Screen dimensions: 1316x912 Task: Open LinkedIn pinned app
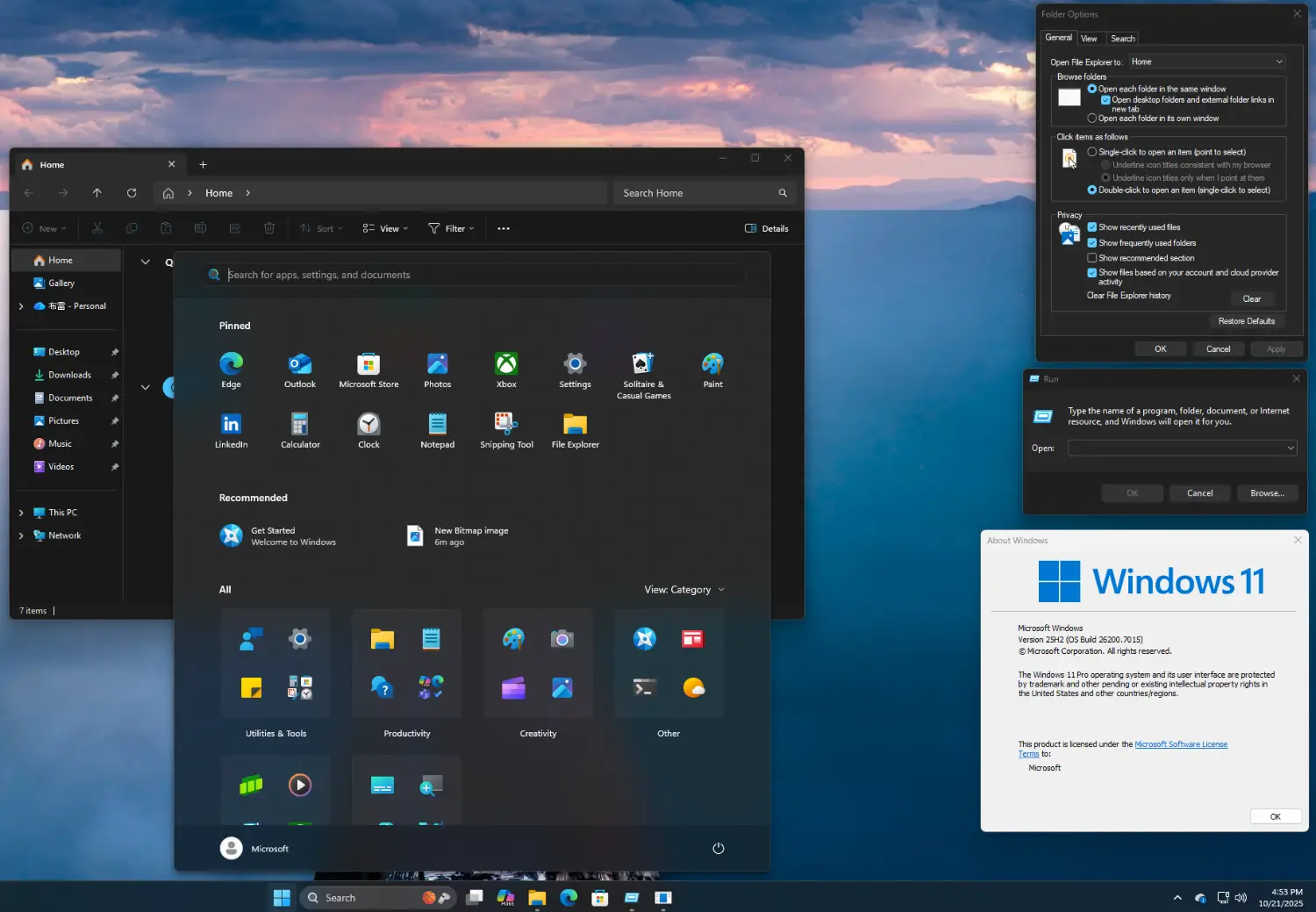pos(231,430)
